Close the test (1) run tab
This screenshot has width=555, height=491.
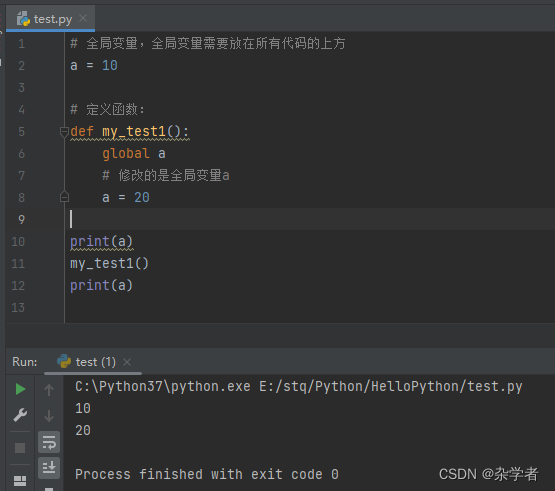point(127,362)
